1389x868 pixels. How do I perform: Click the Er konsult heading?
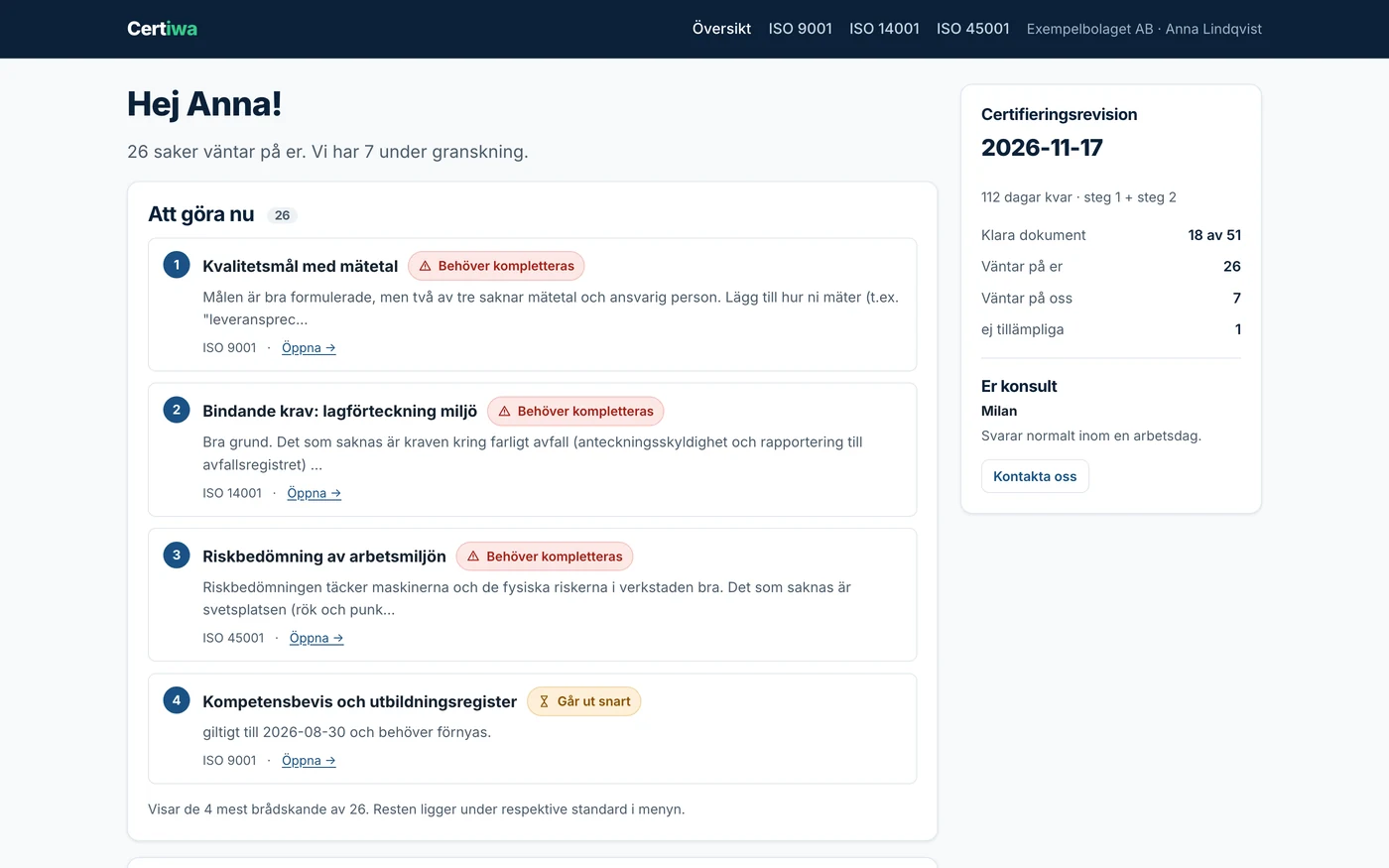(1019, 386)
